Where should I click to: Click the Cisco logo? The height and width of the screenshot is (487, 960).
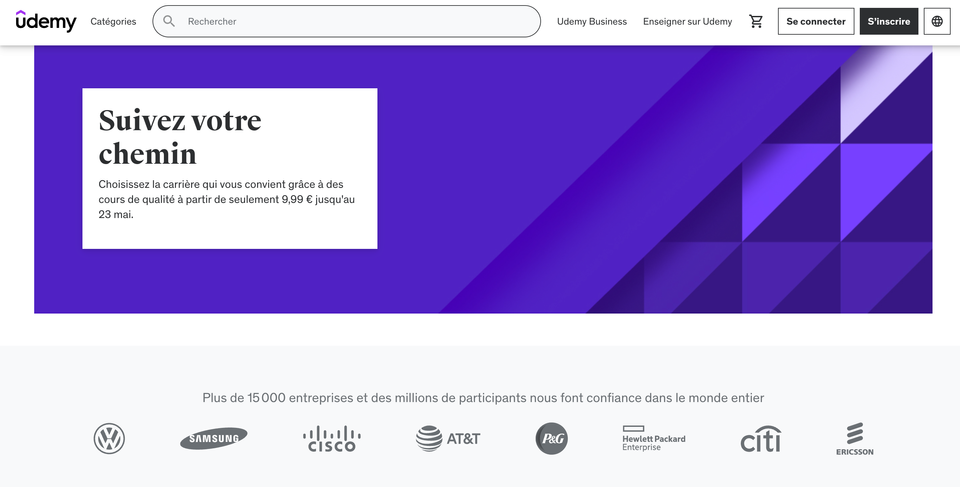pos(331,438)
